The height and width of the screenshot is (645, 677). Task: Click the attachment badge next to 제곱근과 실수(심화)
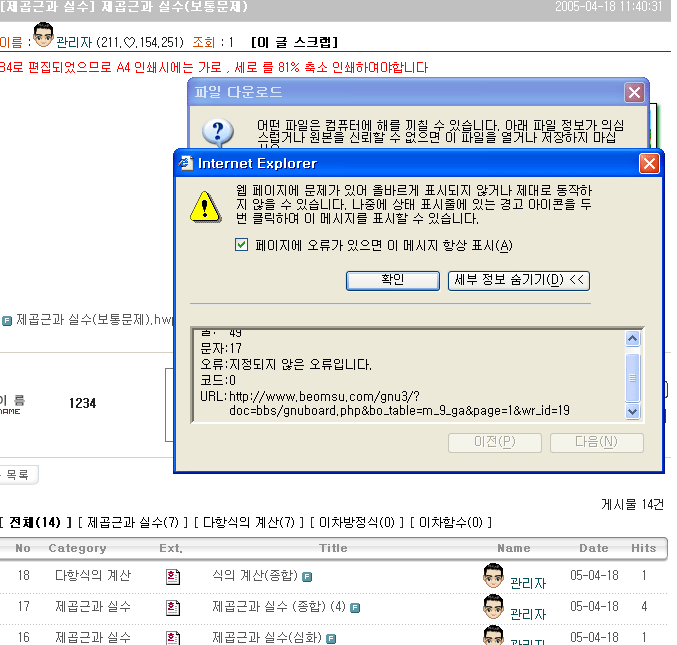[x=331, y=639]
